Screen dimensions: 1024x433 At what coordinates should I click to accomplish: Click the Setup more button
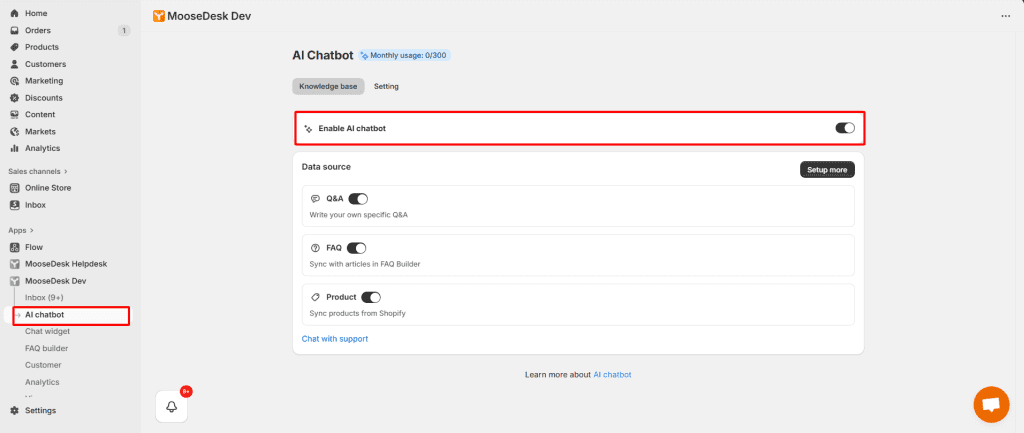click(x=827, y=169)
